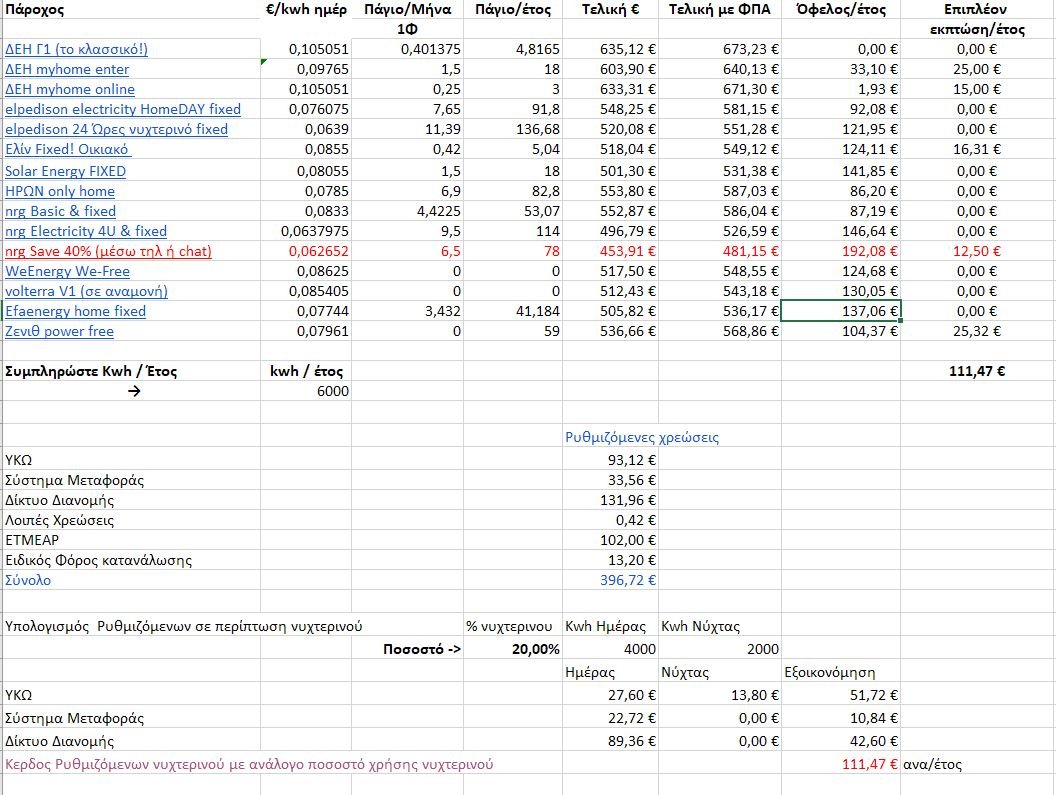Open the Efaenergy home fixed link
Screen dimensions: 1056x795
tap(75, 311)
